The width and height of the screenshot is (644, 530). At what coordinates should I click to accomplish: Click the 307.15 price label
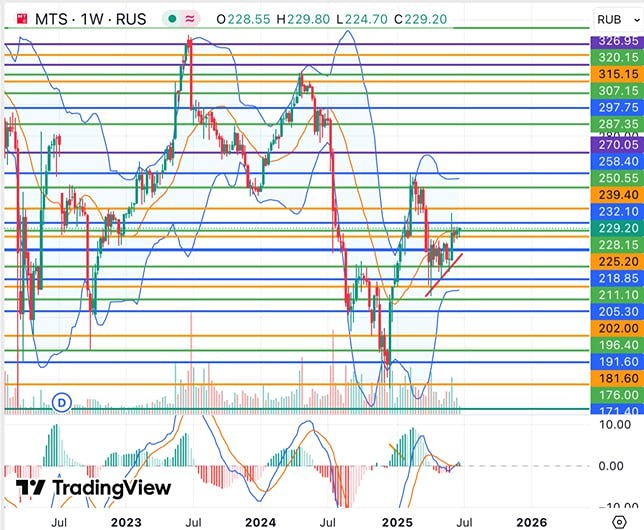[617, 91]
